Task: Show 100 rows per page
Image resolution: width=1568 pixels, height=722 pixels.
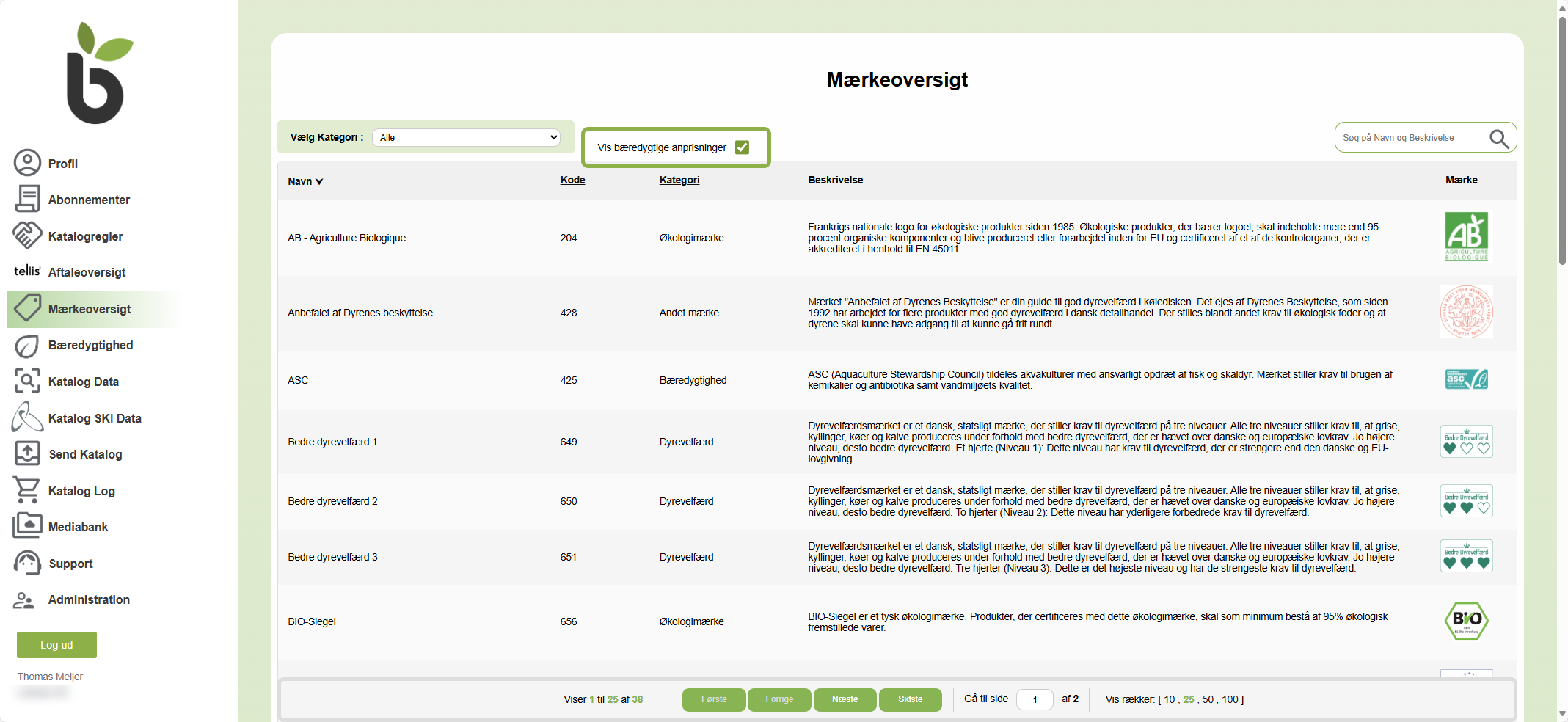Action: pos(1230,699)
